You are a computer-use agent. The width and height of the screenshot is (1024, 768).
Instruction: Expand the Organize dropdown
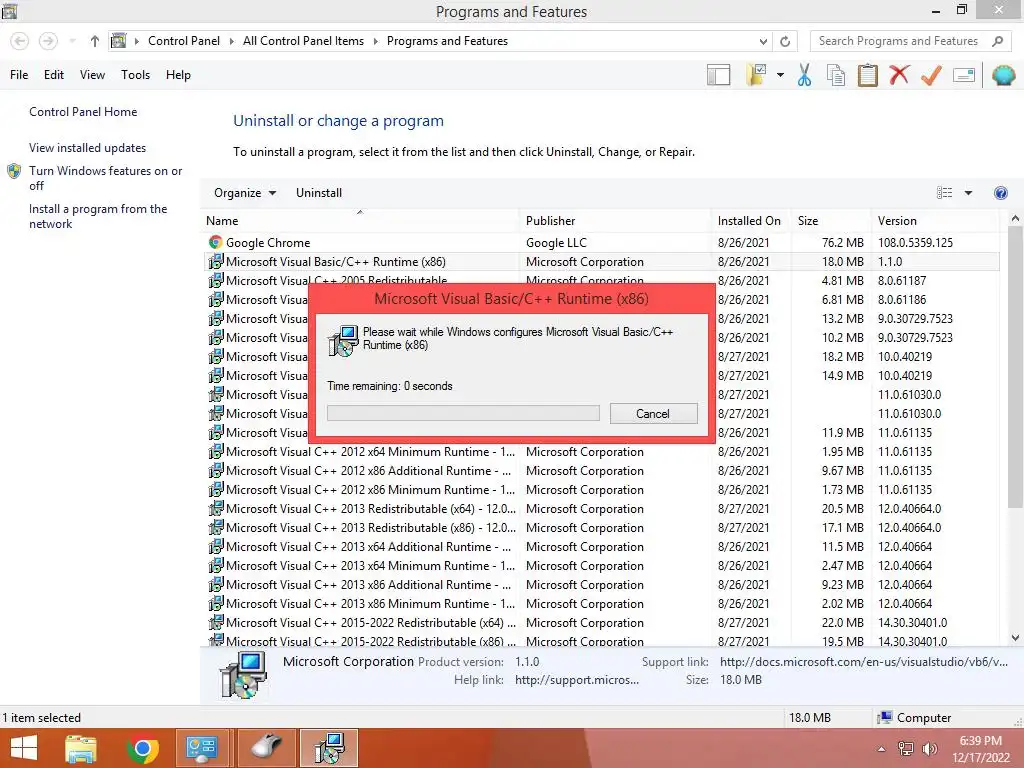click(245, 193)
